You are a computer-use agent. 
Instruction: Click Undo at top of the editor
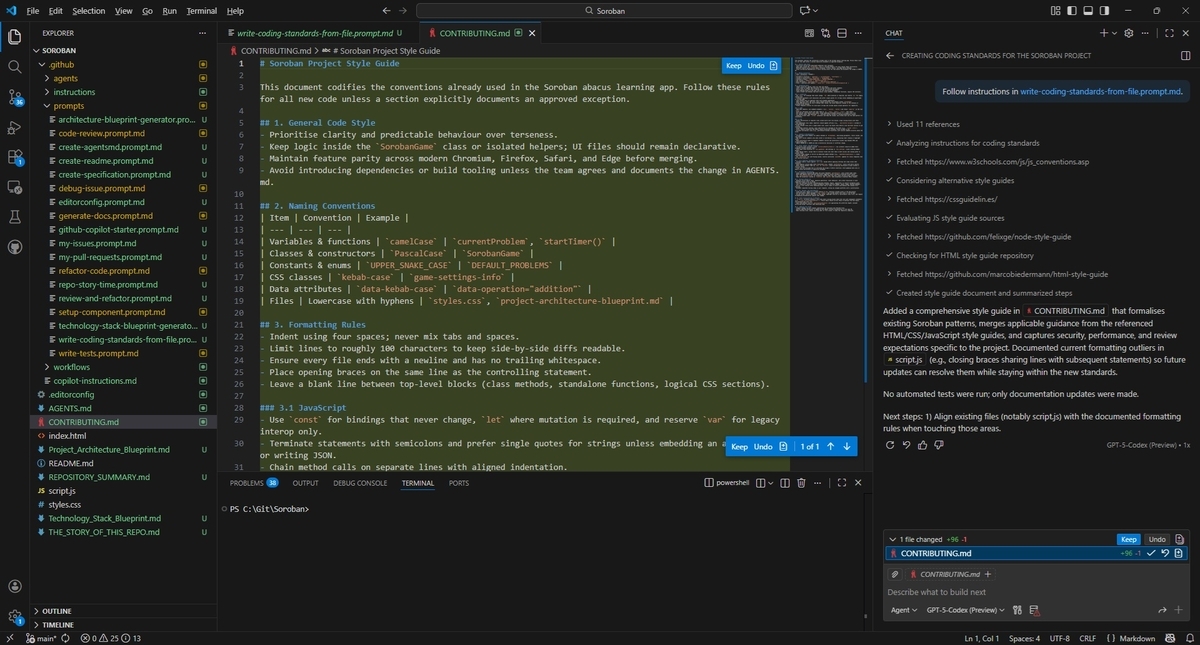pyautogui.click(x=756, y=66)
